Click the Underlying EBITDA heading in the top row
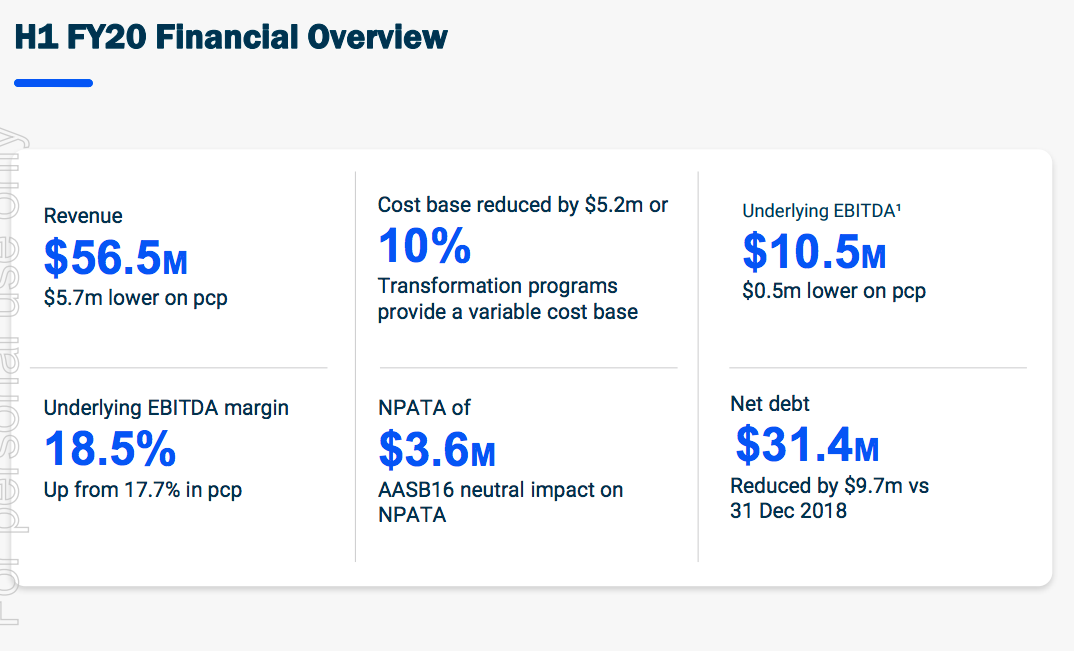The image size is (1074, 651). [x=823, y=211]
